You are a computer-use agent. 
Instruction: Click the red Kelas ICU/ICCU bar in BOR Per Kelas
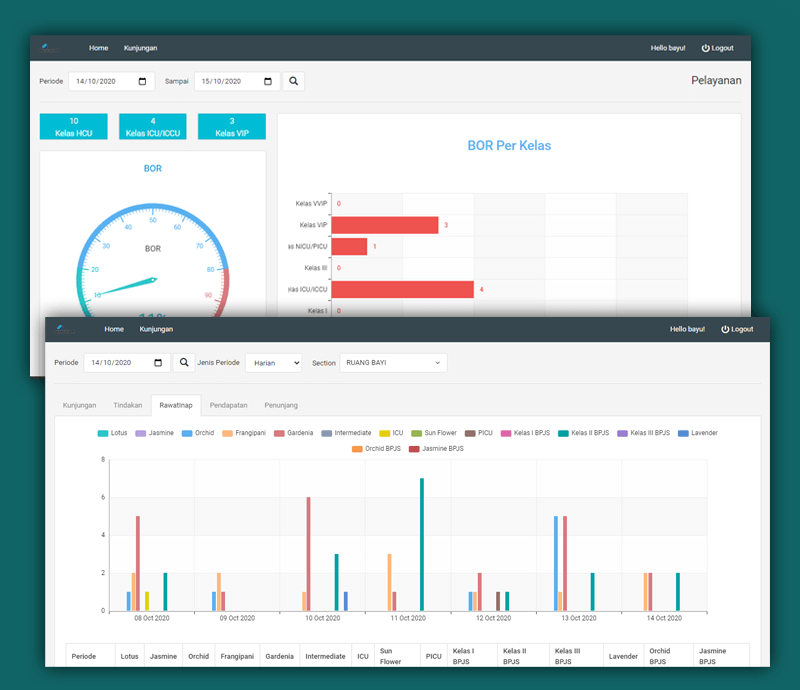[402, 289]
